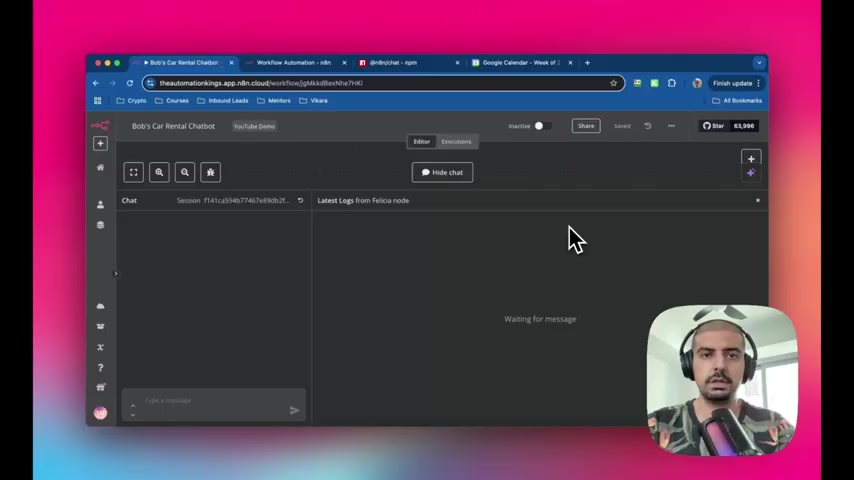Zoom out on the canvas
This screenshot has height=480, width=854.
[185, 172]
